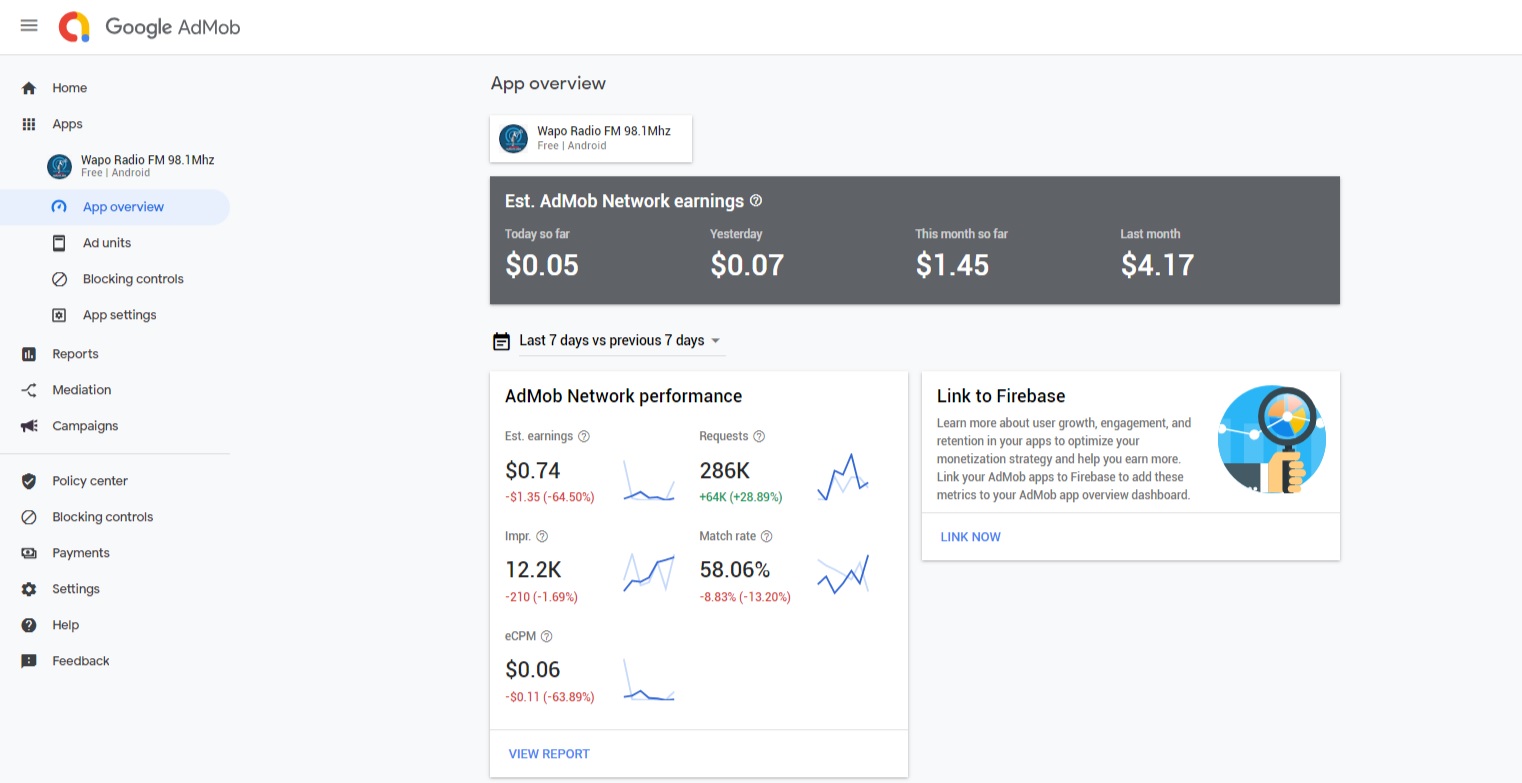
Task: Open Feedback in sidebar
Action: pyautogui.click(x=115, y=661)
